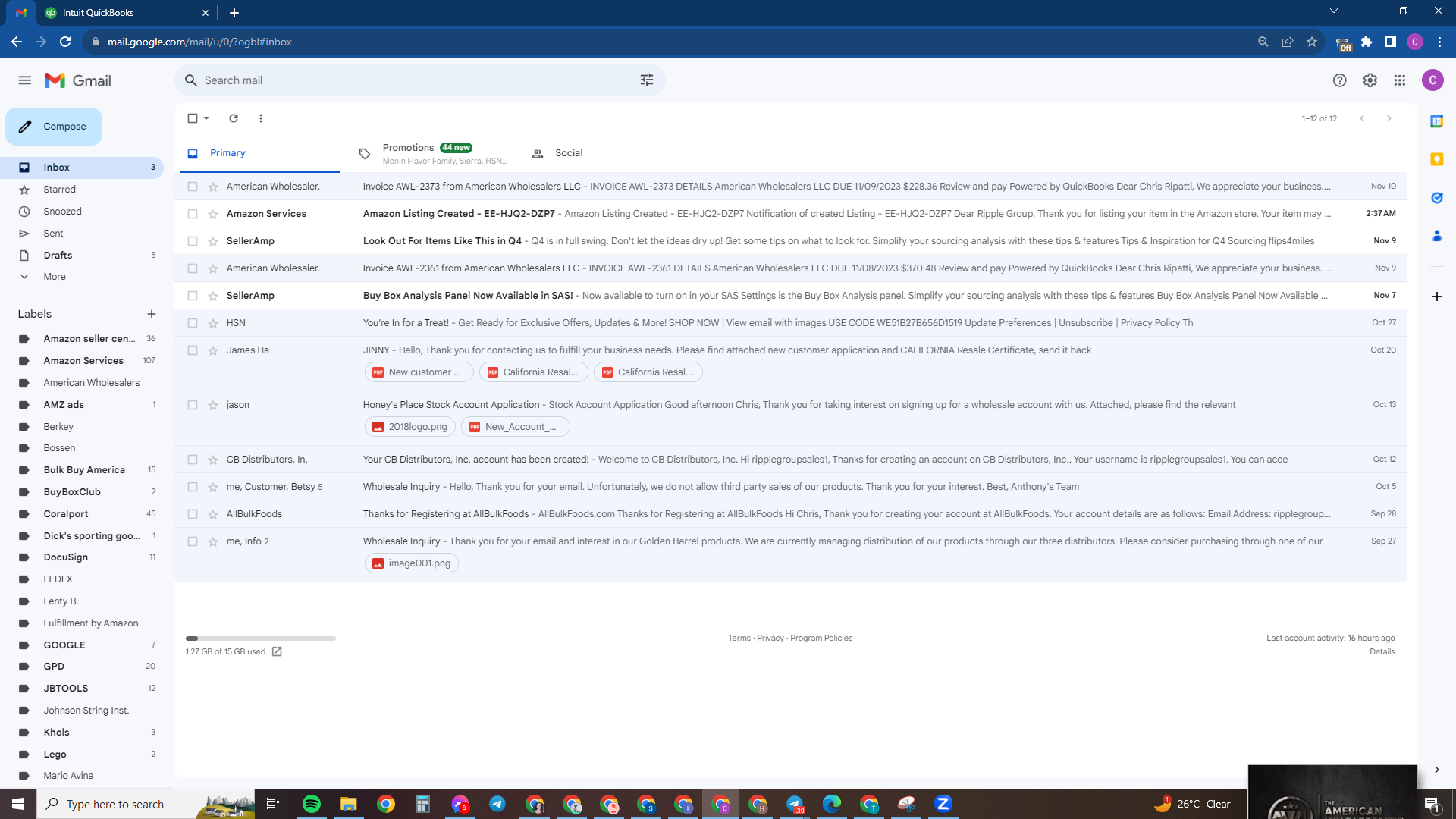Select the Amazon Services email checkbox
The height and width of the screenshot is (819, 1456).
point(193,214)
